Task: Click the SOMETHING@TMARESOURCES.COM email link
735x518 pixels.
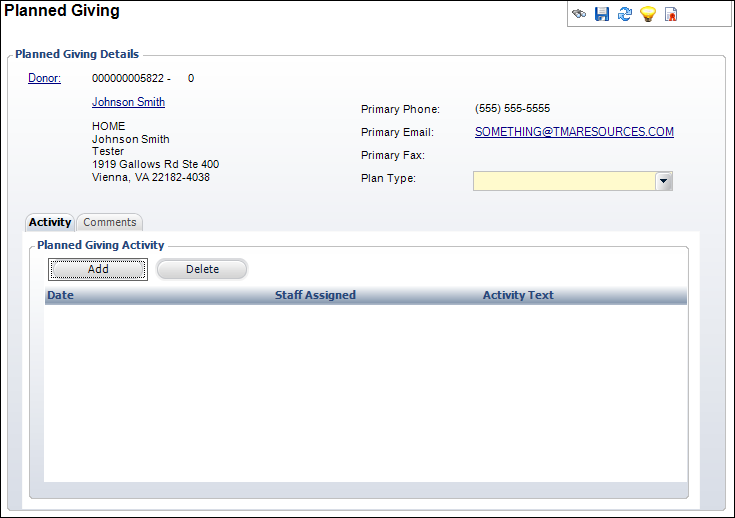Action: (574, 132)
